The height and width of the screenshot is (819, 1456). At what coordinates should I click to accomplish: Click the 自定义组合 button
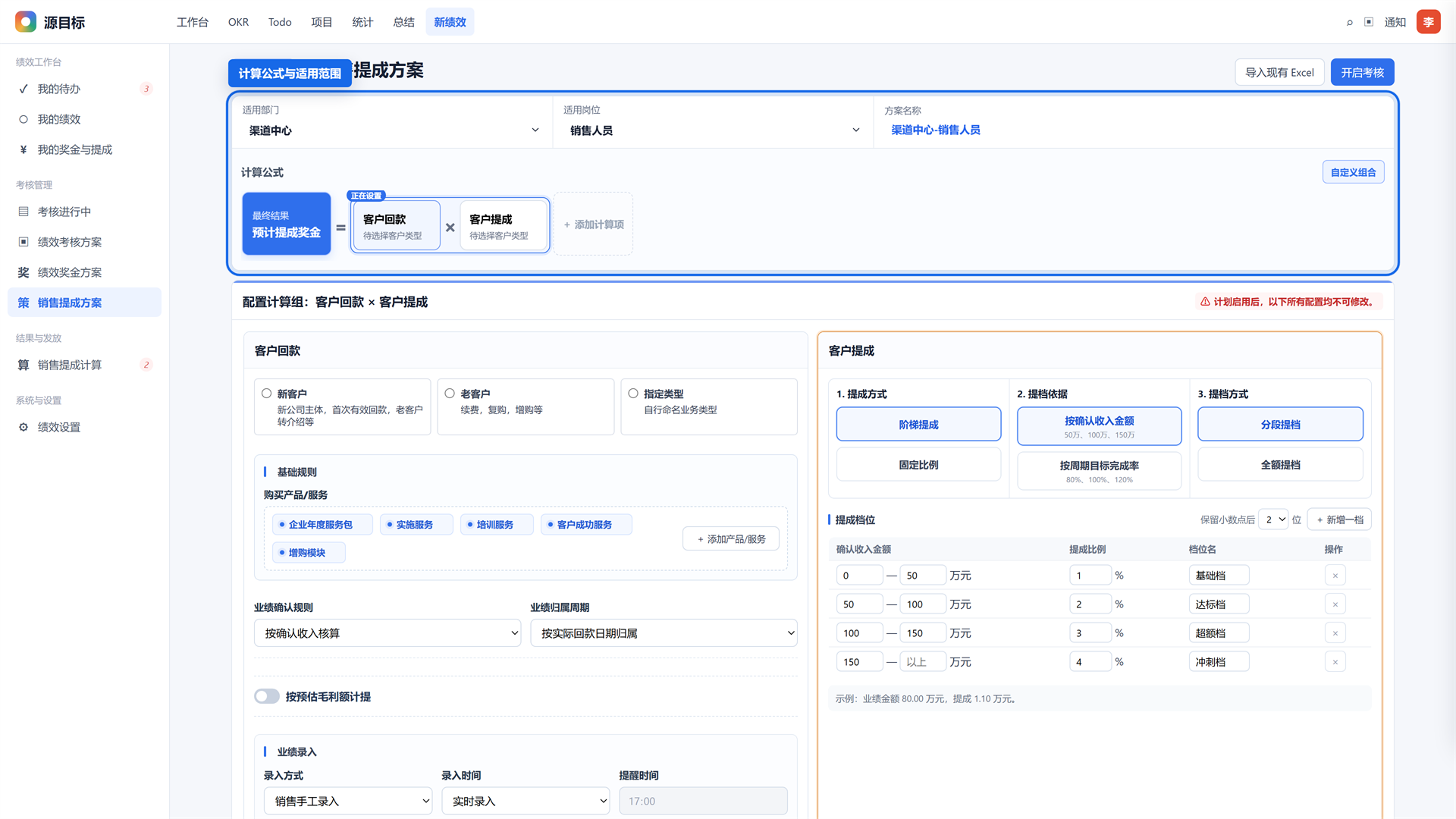pos(1353,172)
